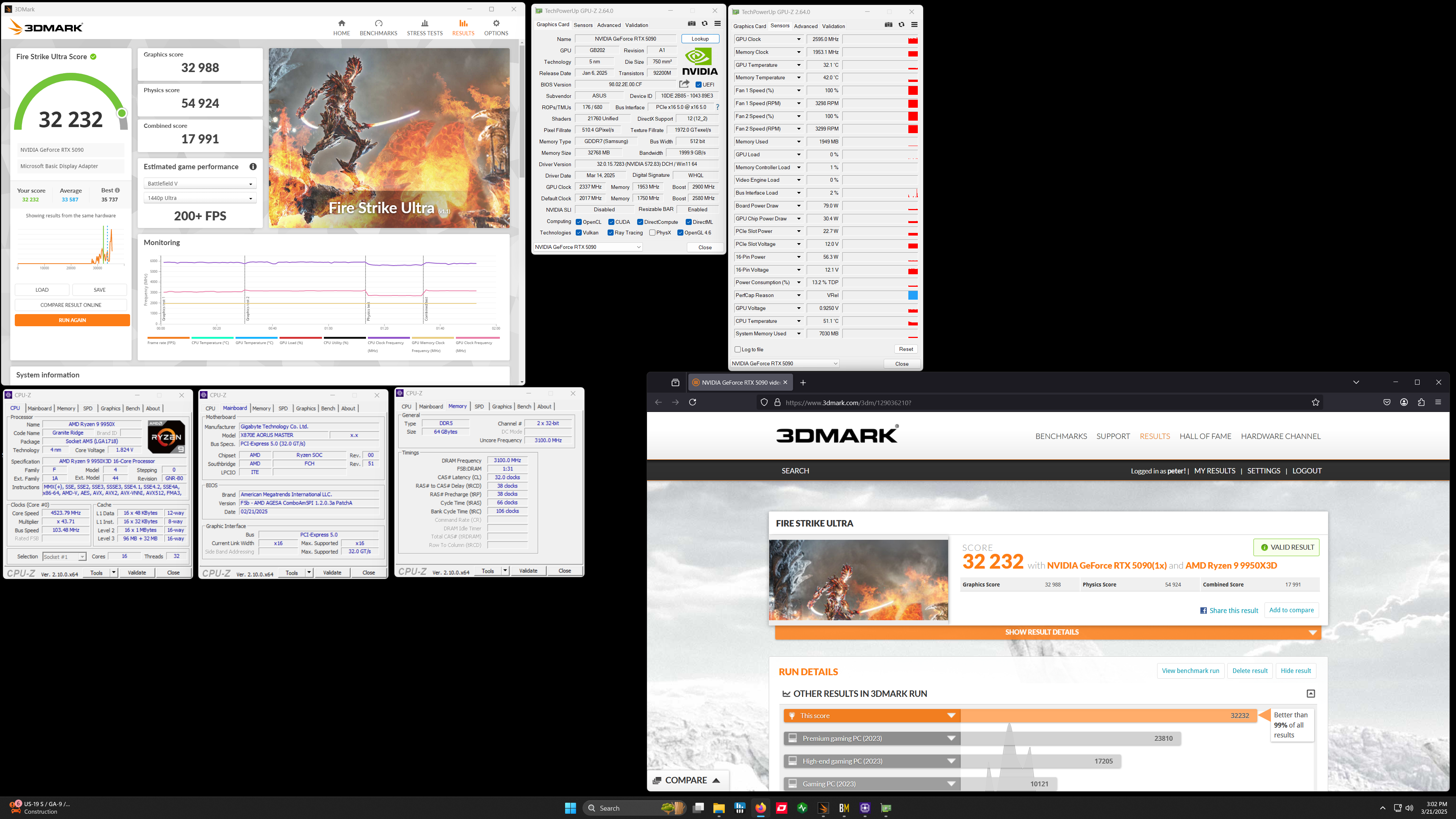Toggle the OpenCL checkbox
1456x819 pixels.
click(x=579, y=222)
